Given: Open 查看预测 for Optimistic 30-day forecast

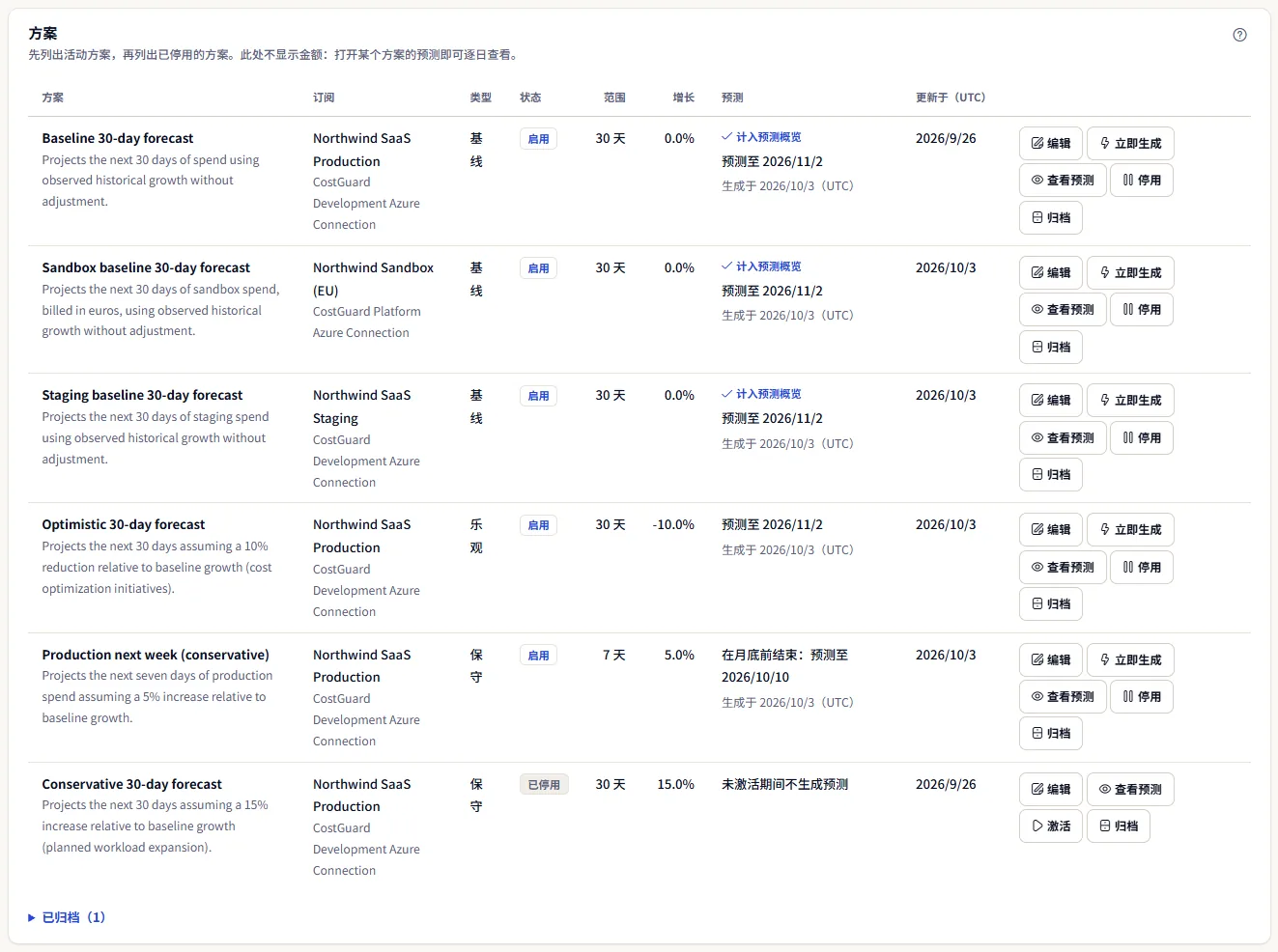Looking at the screenshot, I should [1063, 567].
